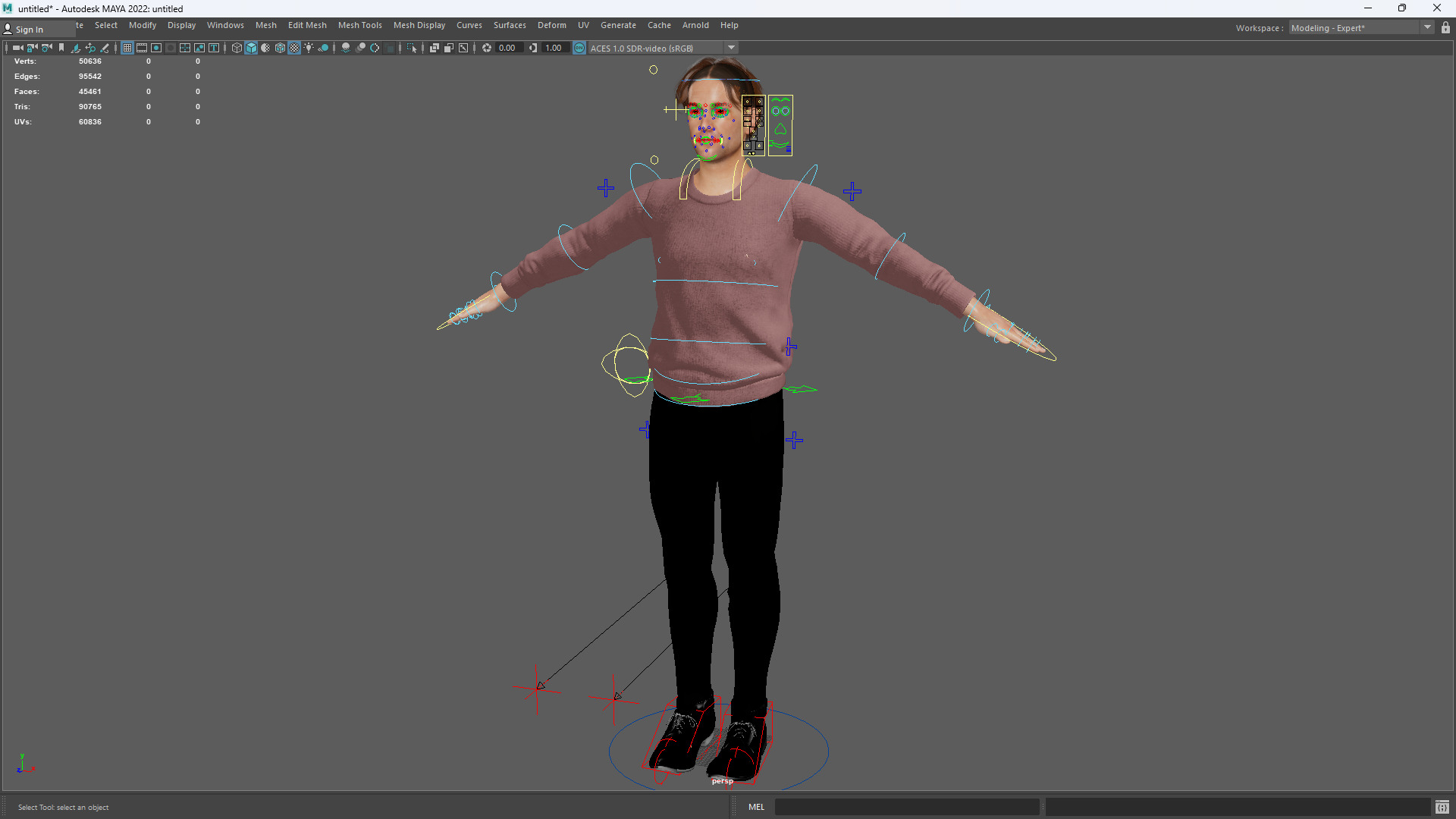Click the camera bookmark icon
The width and height of the screenshot is (1456, 819).
(x=61, y=48)
